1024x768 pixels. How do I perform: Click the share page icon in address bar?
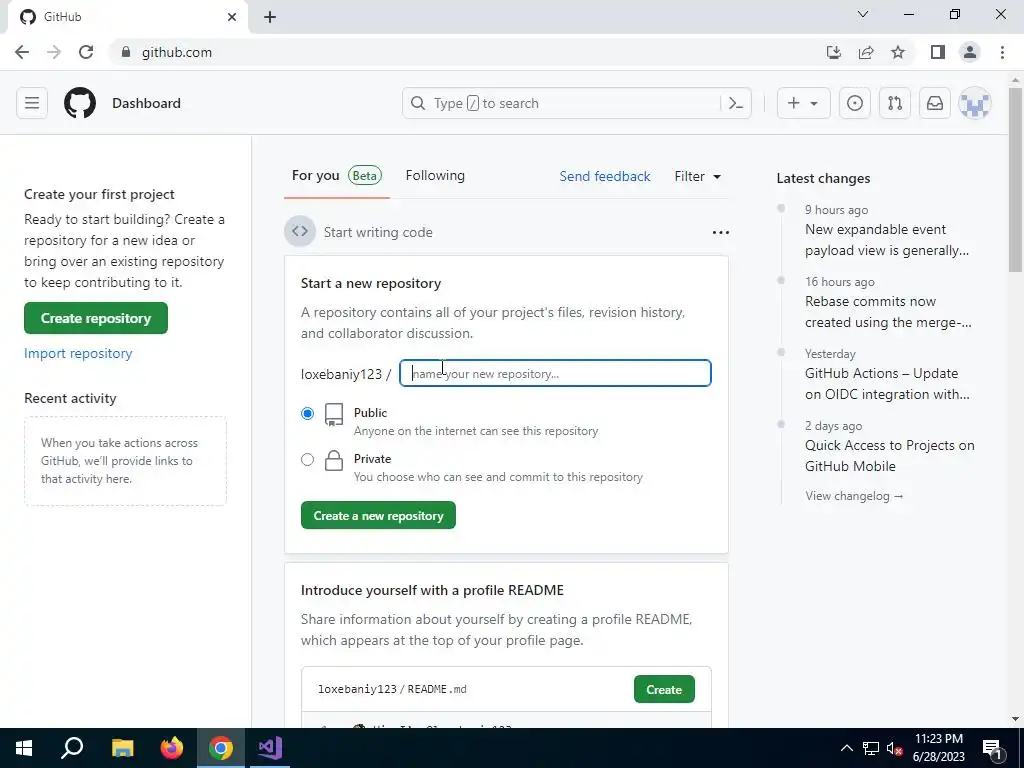pos(866,52)
